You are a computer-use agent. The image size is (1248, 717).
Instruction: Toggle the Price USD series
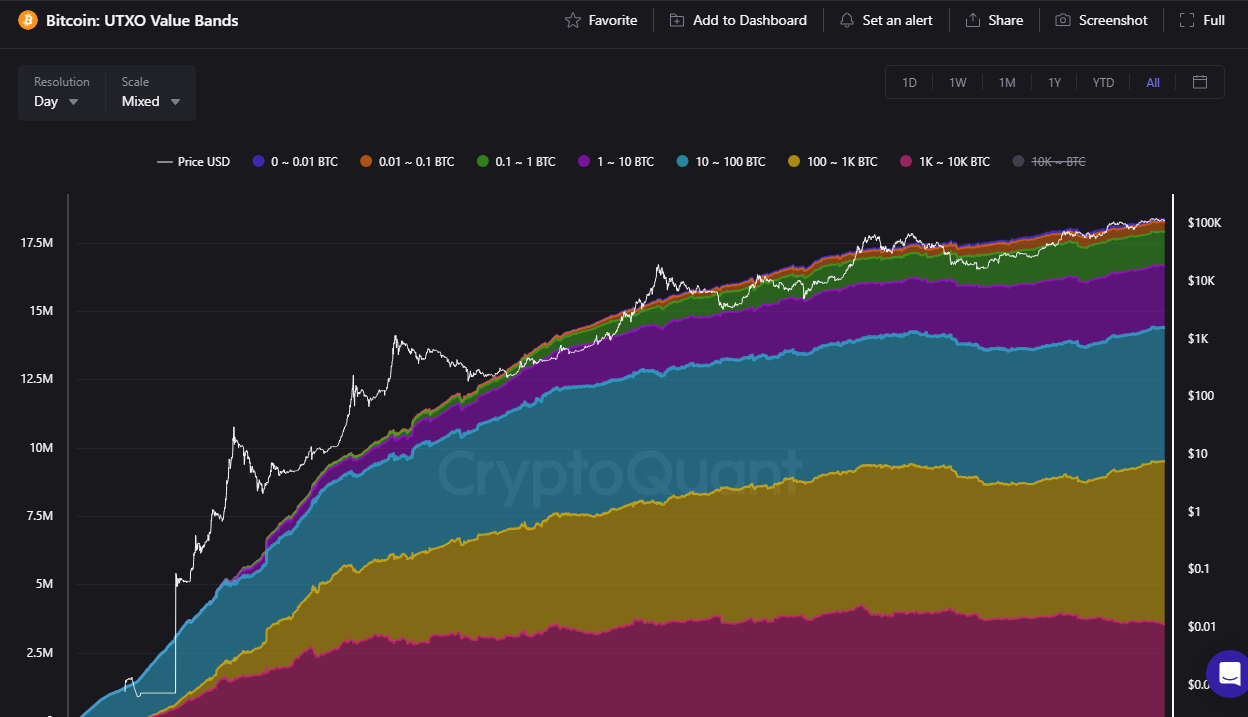(x=193, y=161)
